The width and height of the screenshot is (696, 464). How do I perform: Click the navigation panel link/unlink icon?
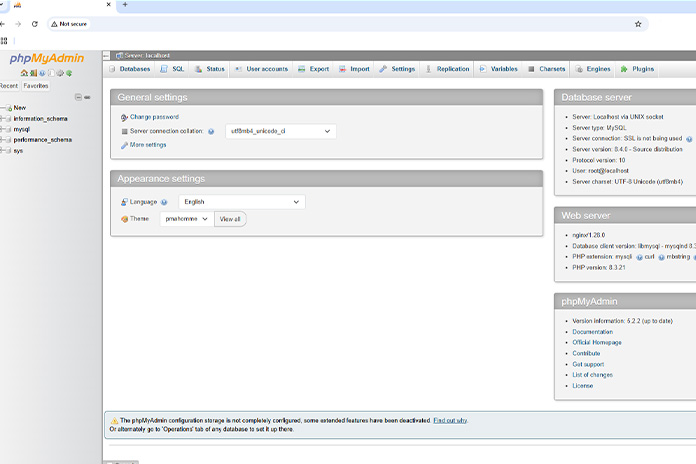[x=87, y=97]
